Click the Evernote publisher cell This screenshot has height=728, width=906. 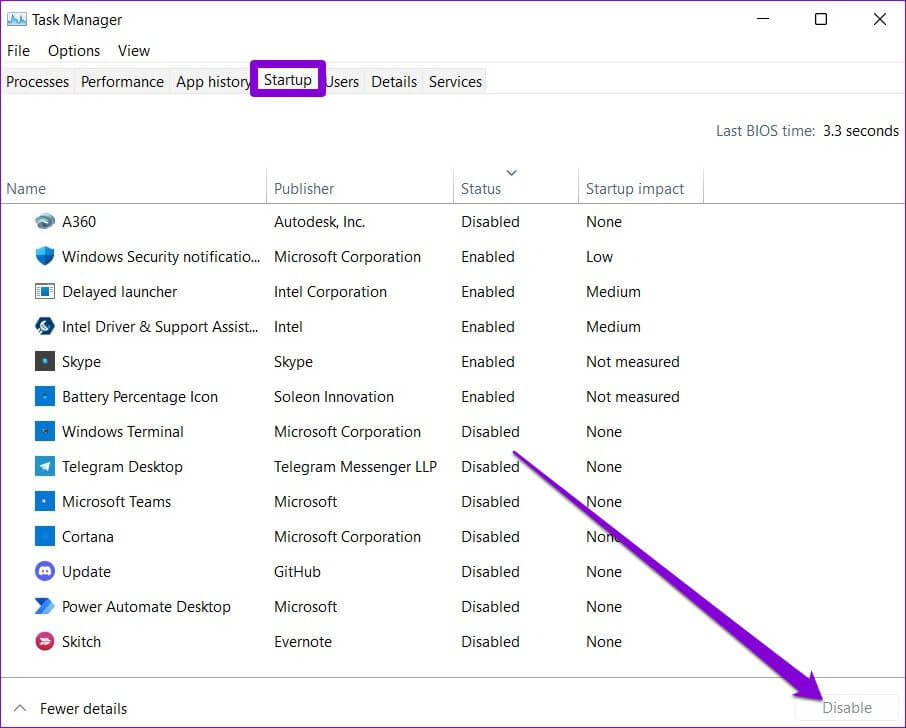pos(302,642)
